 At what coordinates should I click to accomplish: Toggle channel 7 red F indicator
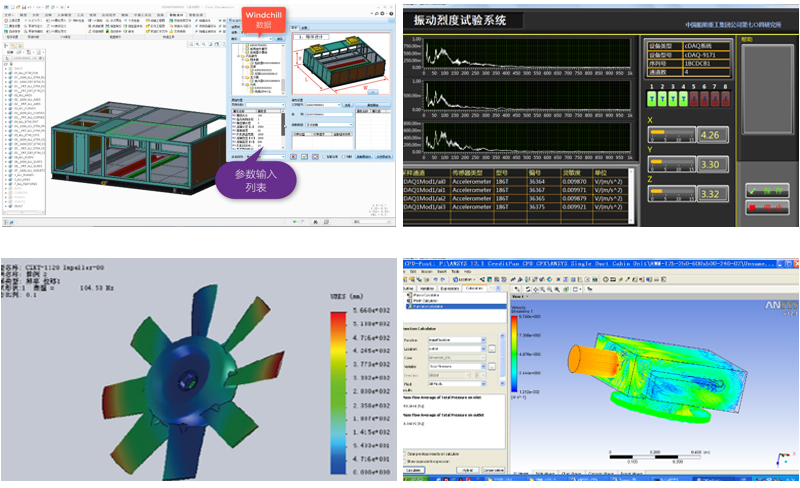pyautogui.click(x=715, y=98)
